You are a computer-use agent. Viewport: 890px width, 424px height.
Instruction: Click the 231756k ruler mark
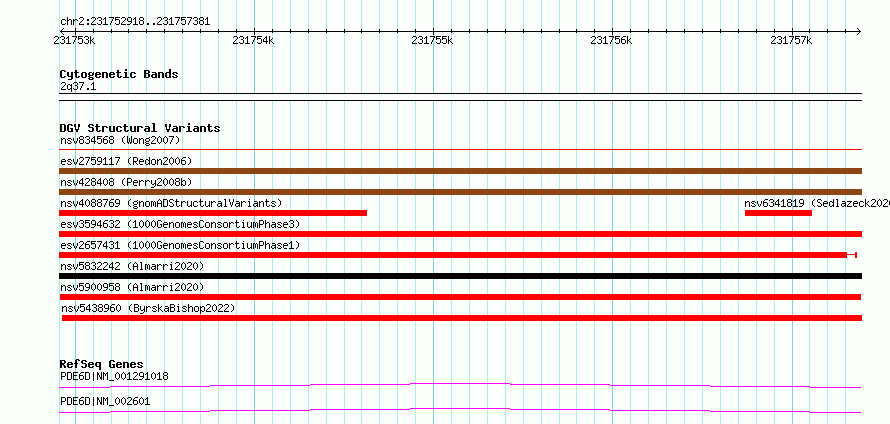(x=611, y=40)
